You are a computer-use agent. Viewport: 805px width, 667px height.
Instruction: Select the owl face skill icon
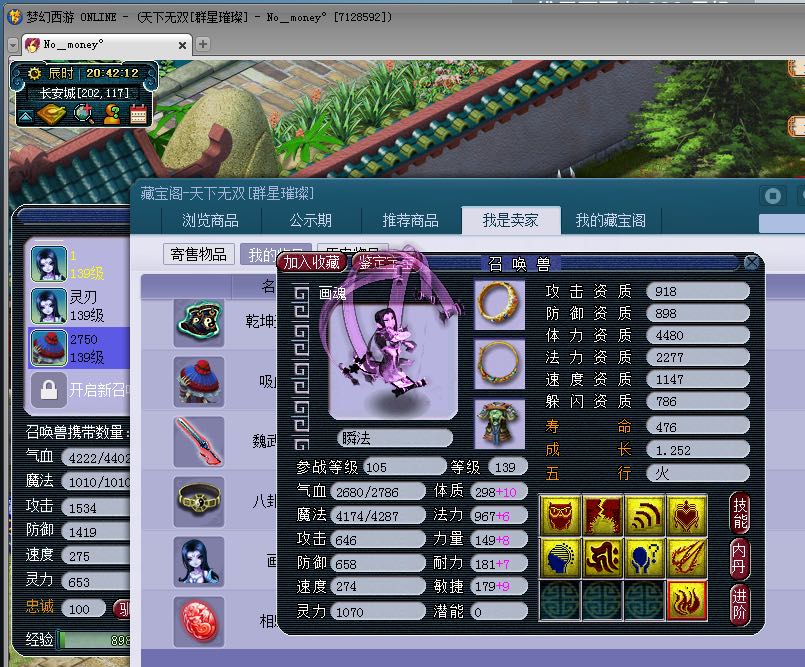(x=560, y=515)
